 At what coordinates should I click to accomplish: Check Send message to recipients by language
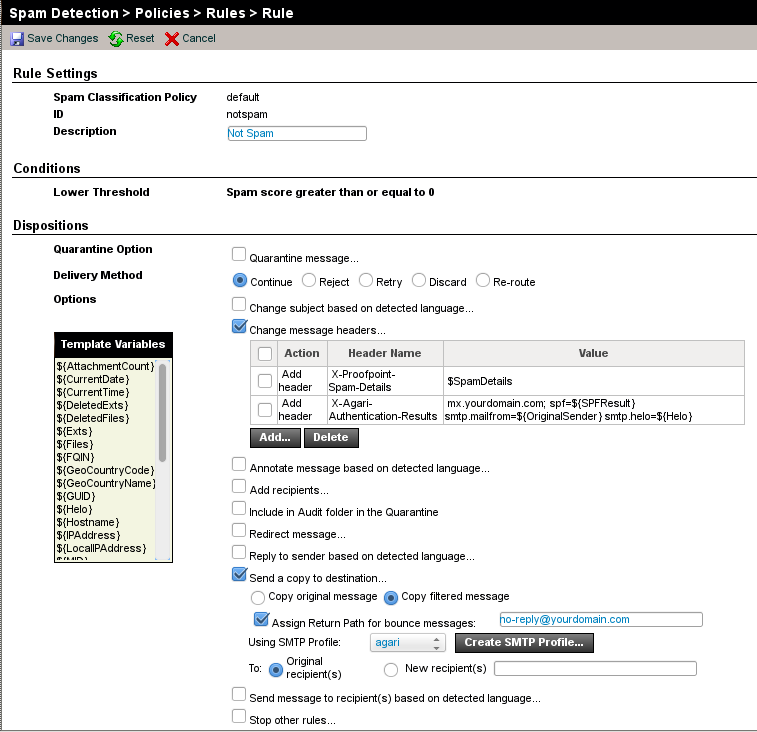pos(239,694)
